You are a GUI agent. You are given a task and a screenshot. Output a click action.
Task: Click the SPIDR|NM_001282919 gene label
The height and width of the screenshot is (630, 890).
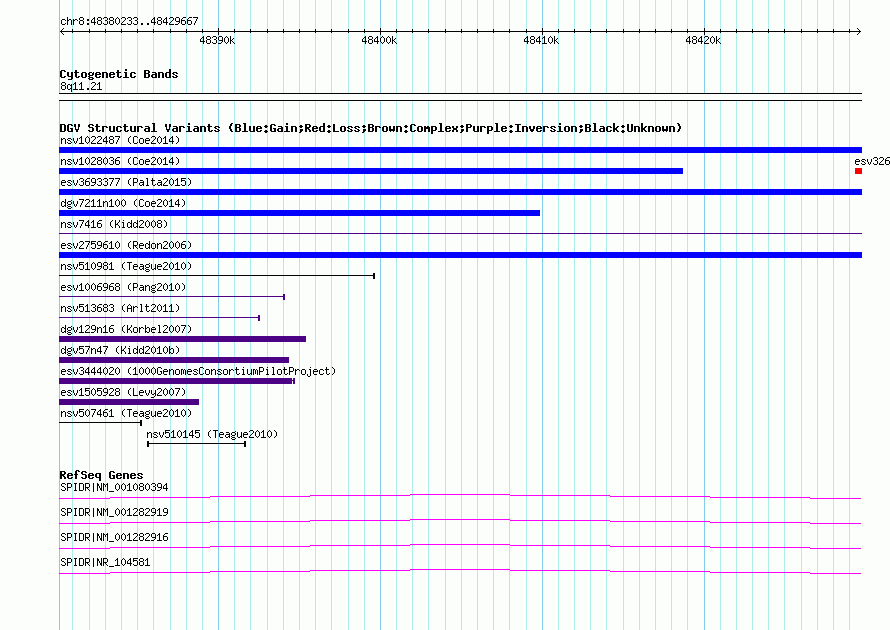pyautogui.click(x=114, y=513)
